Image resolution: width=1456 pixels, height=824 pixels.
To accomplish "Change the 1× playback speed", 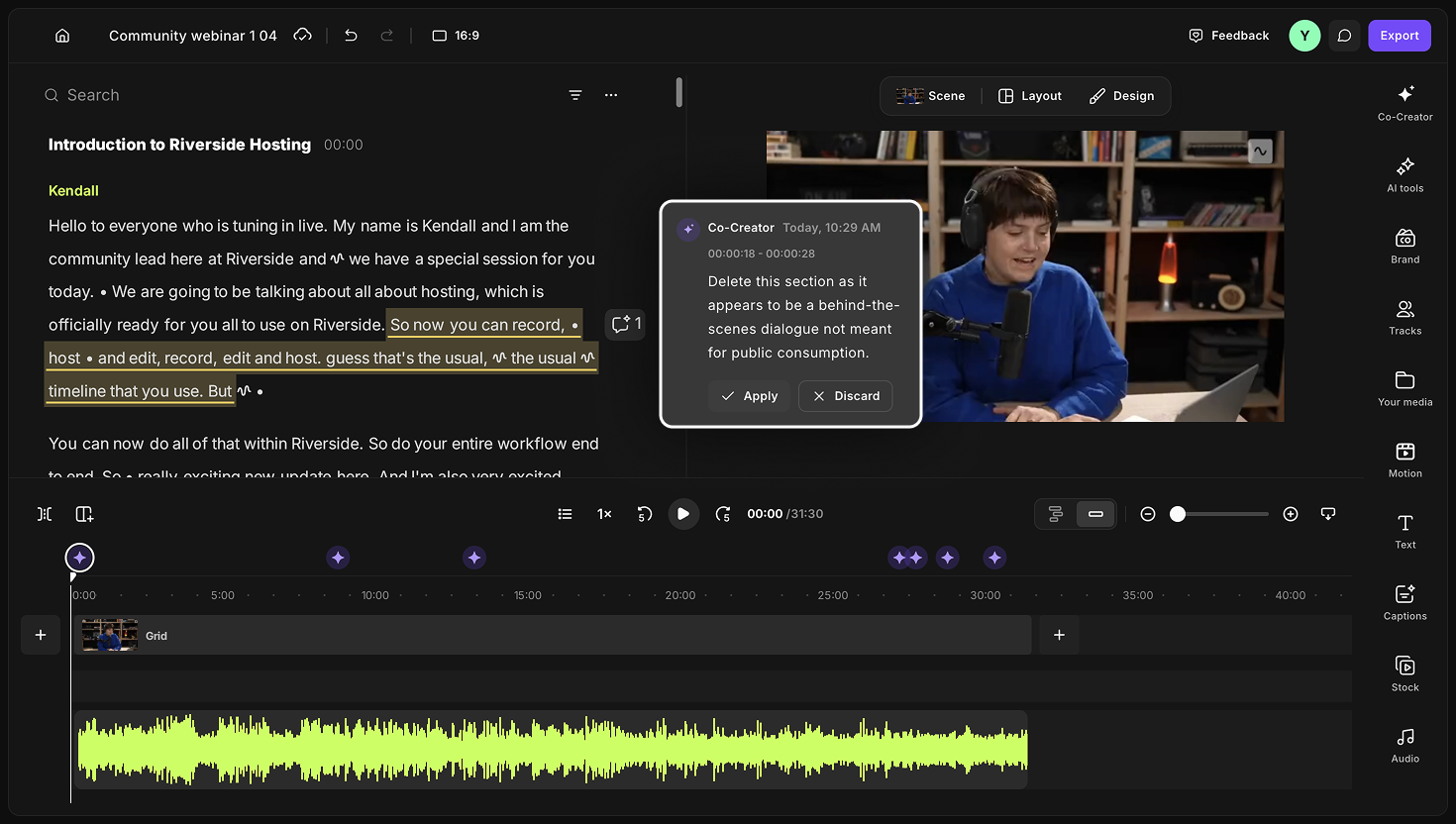I will (x=604, y=514).
